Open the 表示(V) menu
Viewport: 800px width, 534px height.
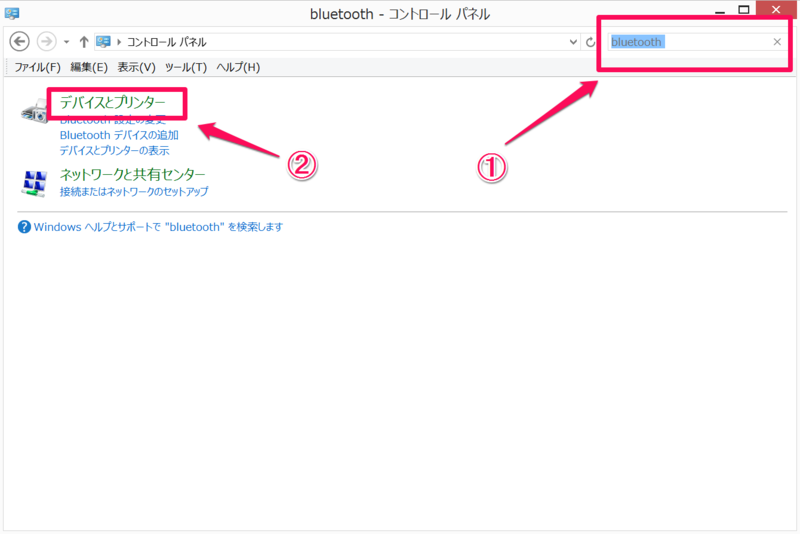coord(136,67)
